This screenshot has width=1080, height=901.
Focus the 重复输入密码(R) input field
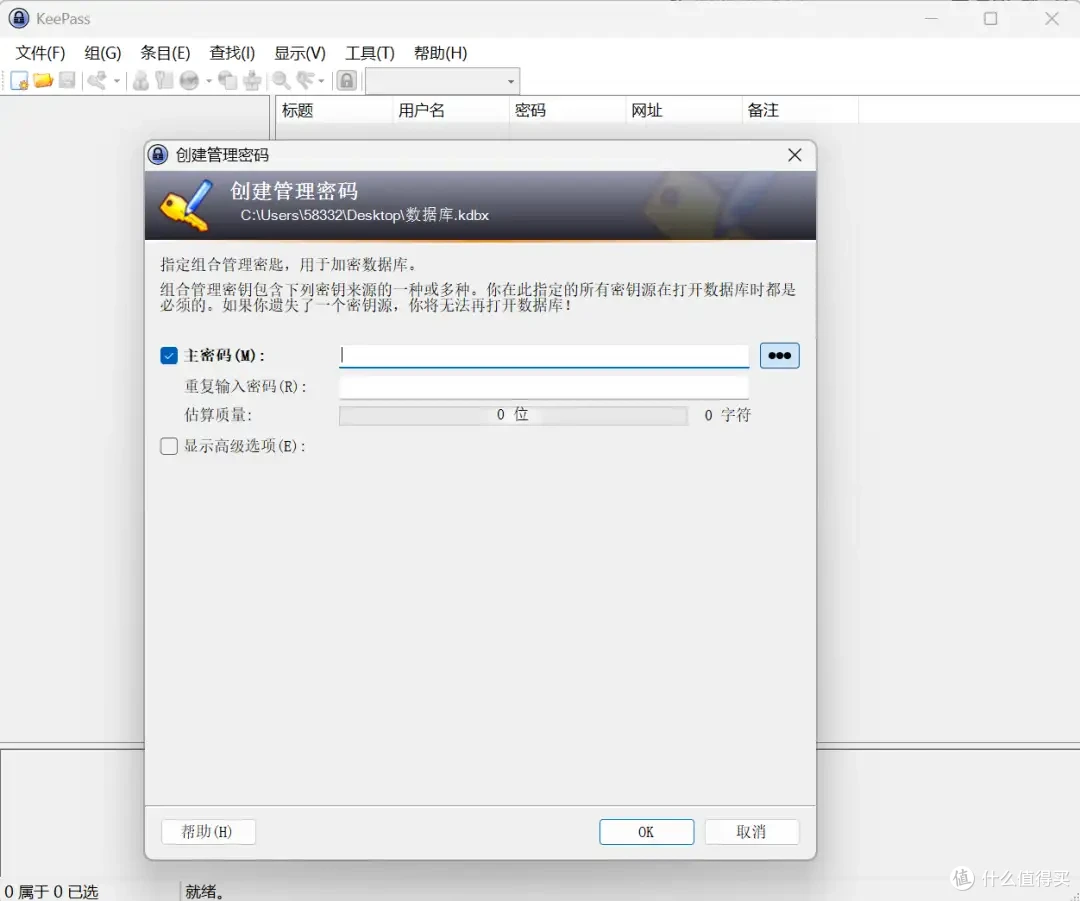[x=543, y=386]
